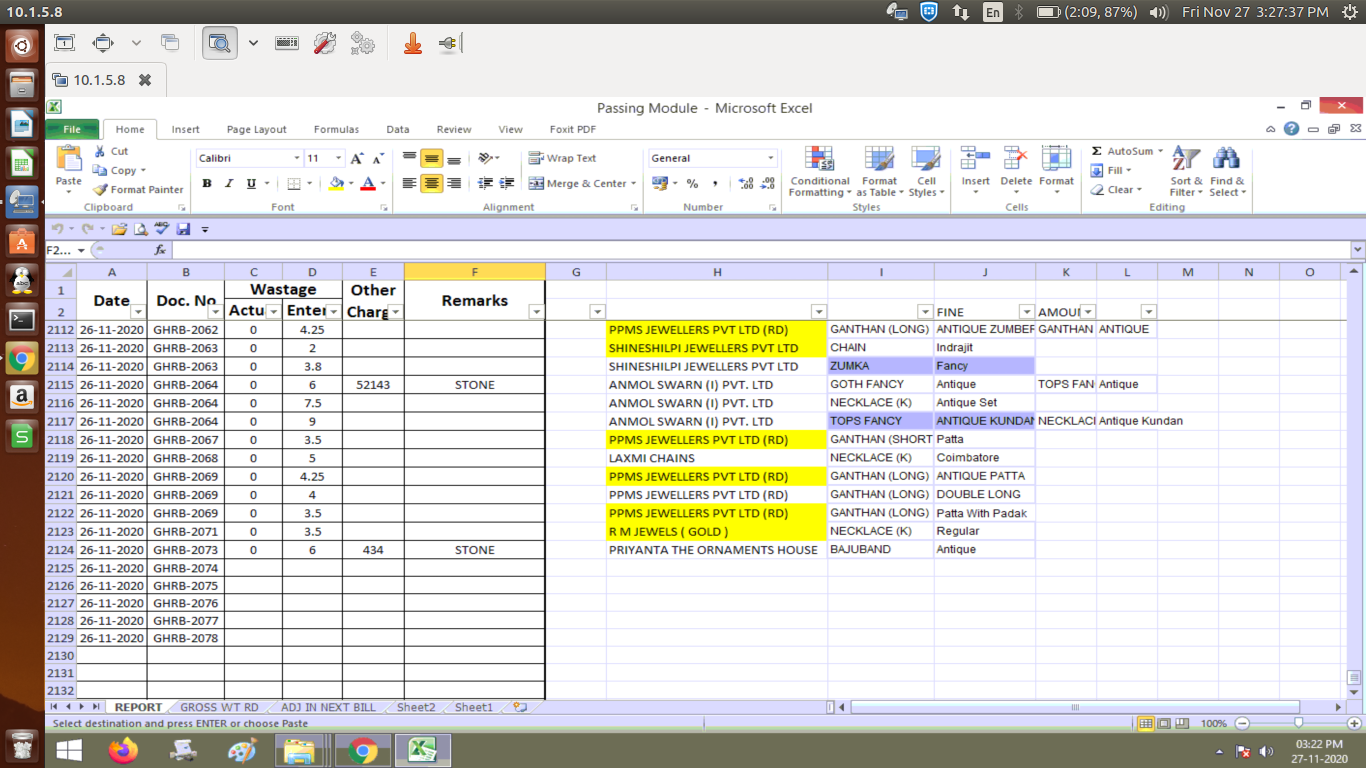Viewport: 1366px width, 768px height.
Task: Toggle Bold formatting
Action: pos(207,183)
